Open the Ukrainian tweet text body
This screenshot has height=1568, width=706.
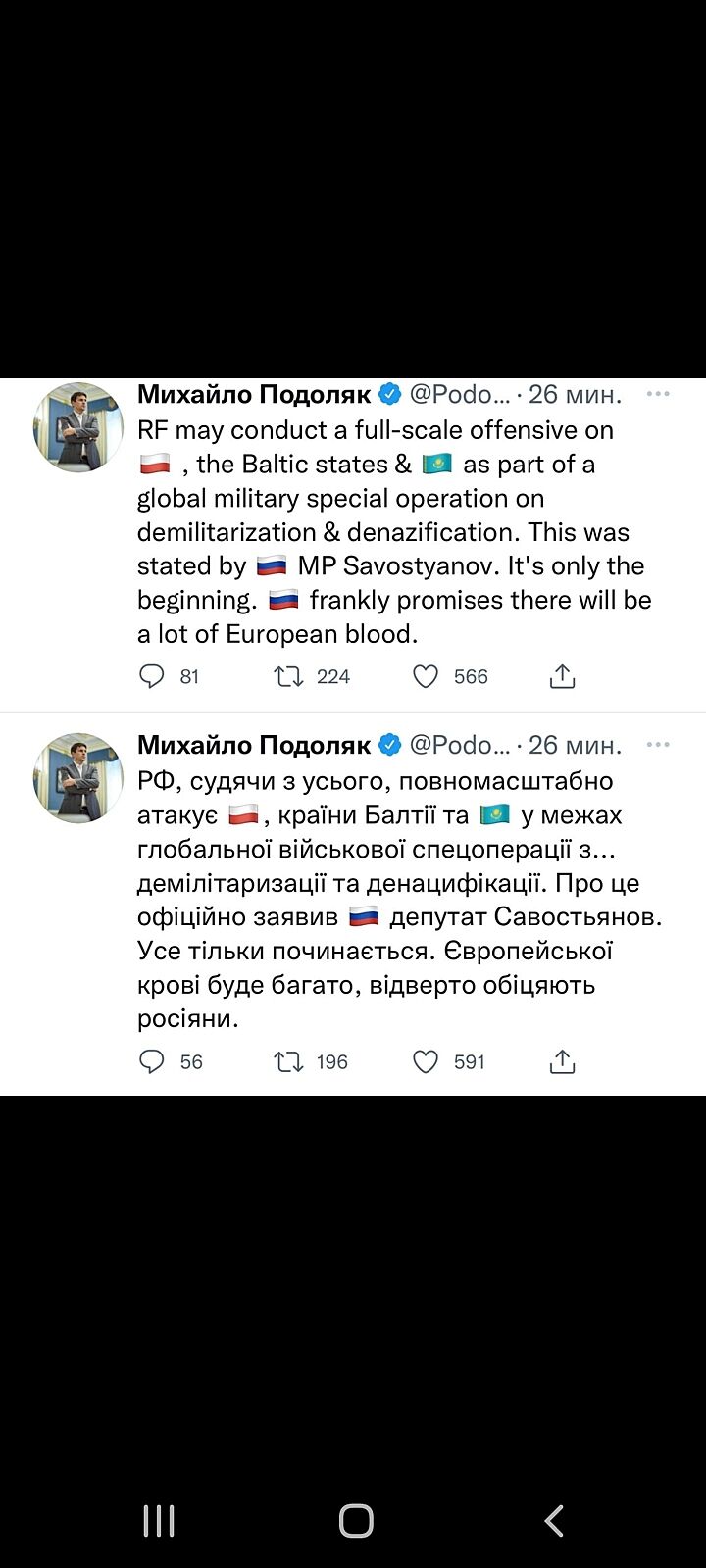coord(392,900)
